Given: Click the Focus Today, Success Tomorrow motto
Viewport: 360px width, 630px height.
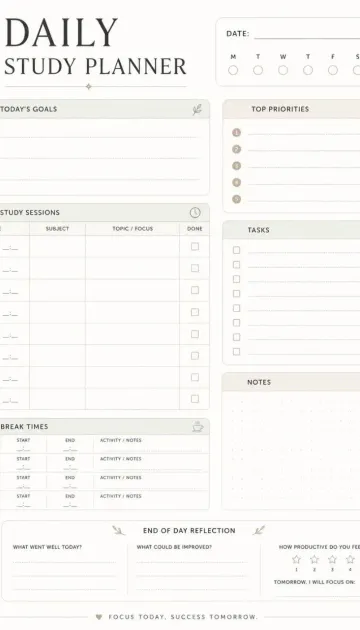Looking at the screenshot, I should [x=183, y=617].
